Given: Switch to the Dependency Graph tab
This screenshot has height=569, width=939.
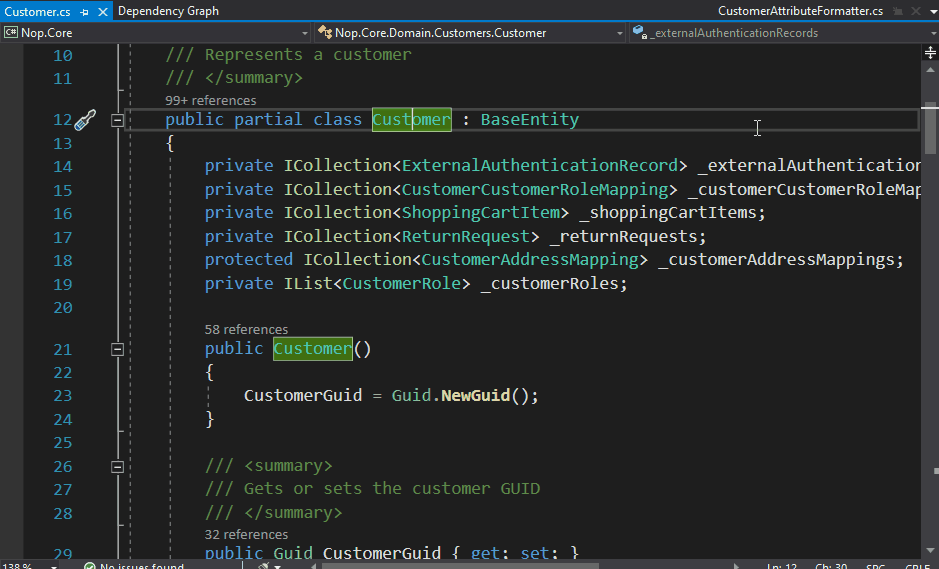Looking at the screenshot, I should point(168,11).
